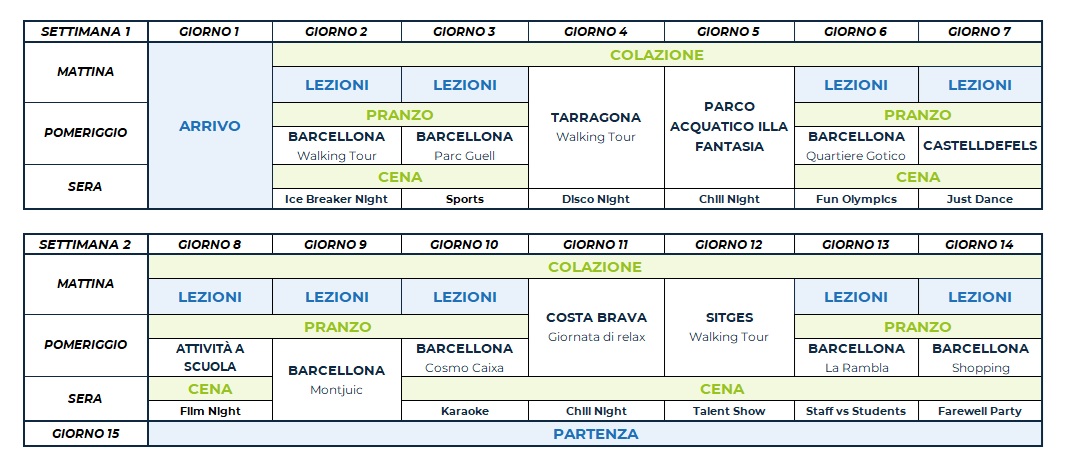1075x467 pixels.
Task: Select the Farewell Party cell
Action: point(980,411)
